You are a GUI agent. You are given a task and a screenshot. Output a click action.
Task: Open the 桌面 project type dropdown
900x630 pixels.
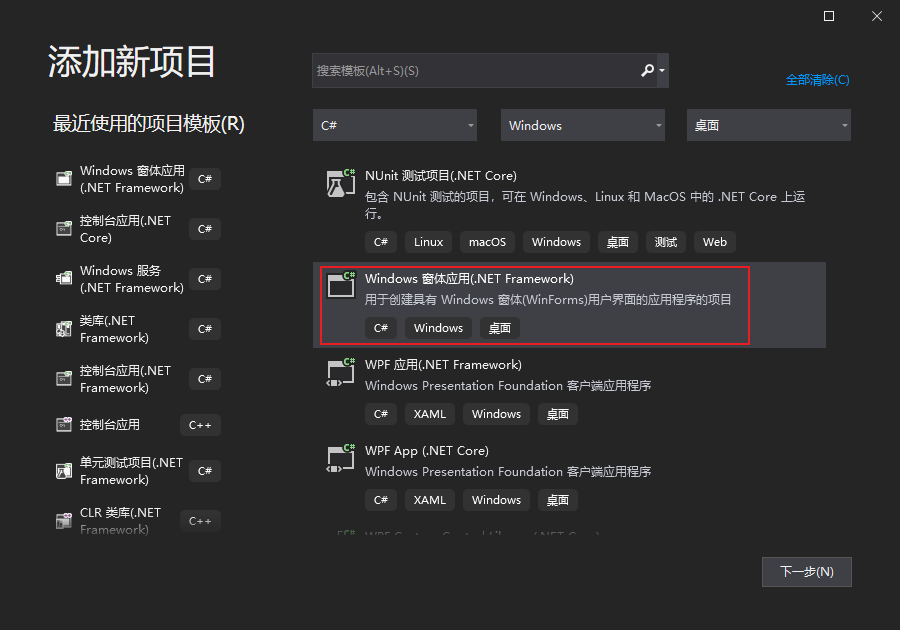tap(769, 125)
